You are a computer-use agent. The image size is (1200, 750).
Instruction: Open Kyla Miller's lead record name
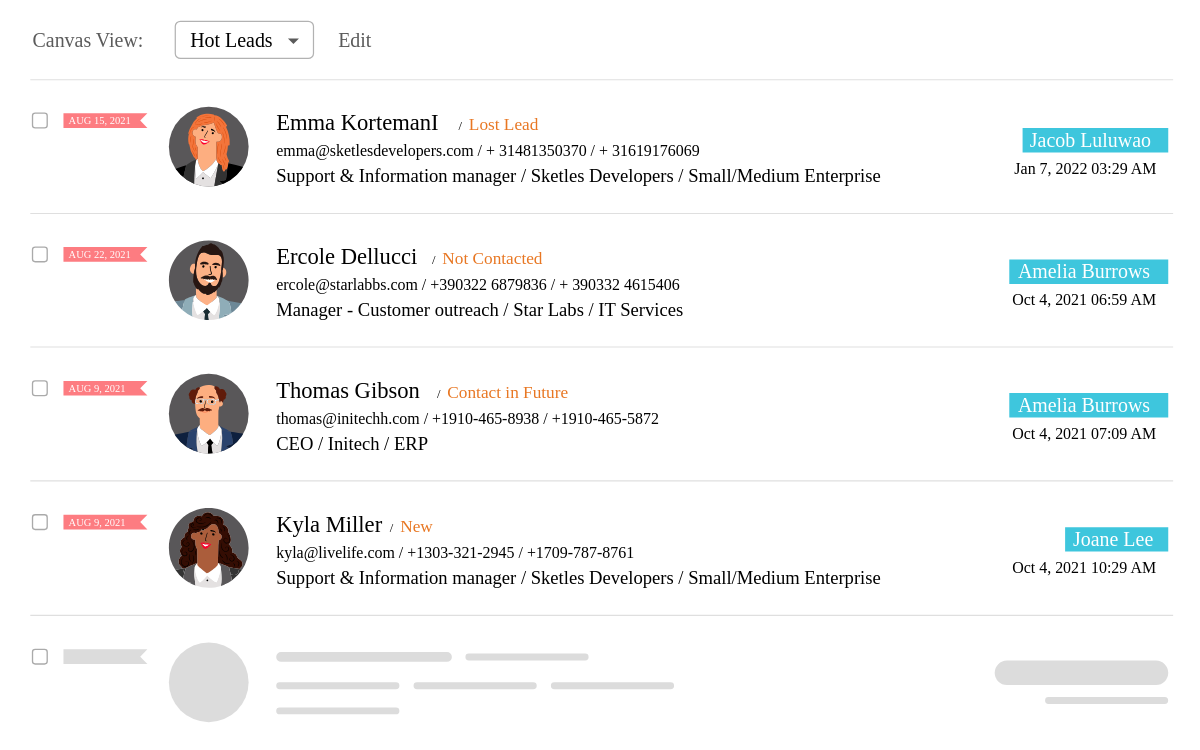click(329, 525)
